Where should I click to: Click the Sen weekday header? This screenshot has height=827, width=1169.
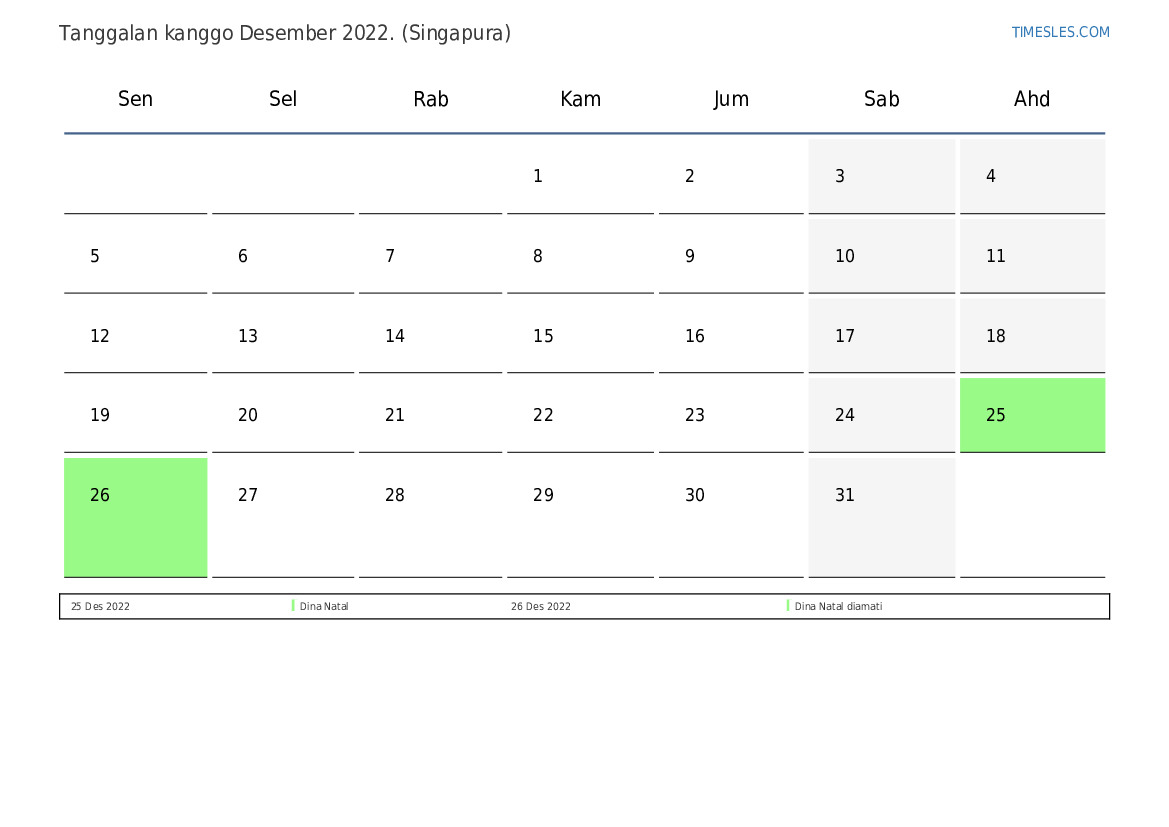click(x=135, y=99)
